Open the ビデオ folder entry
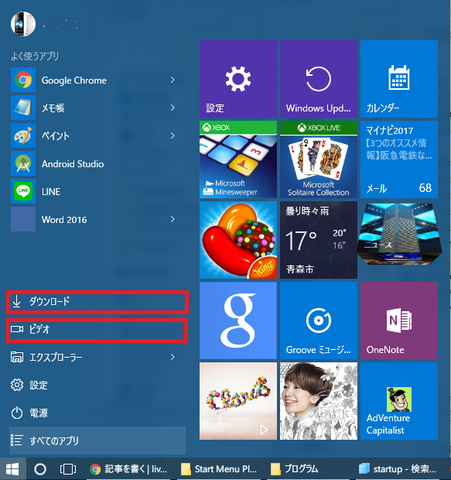 tap(97, 330)
